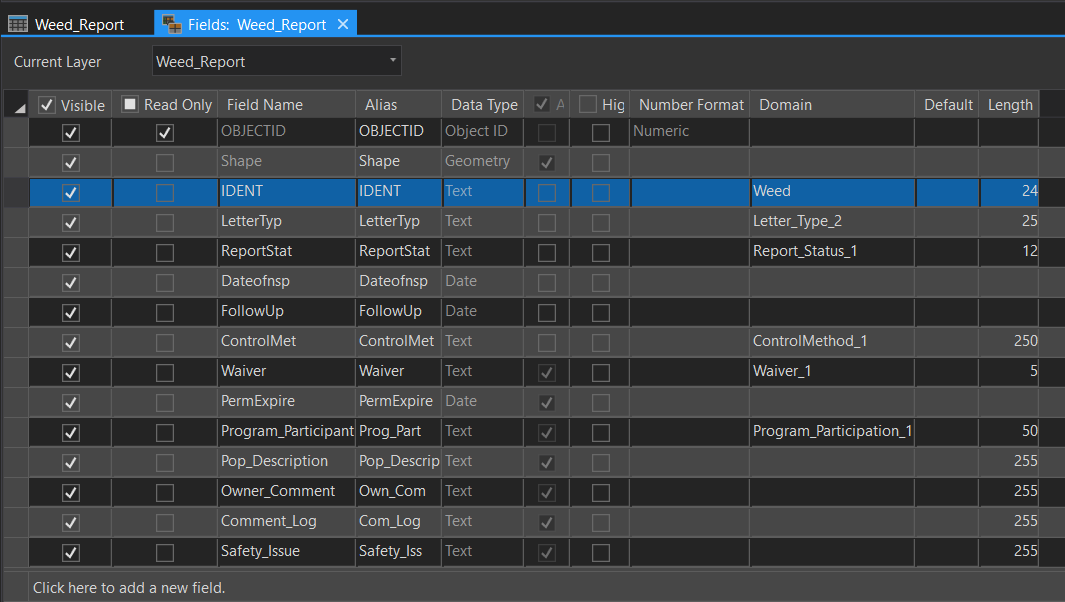Toggle the Read Only header checkbox
1065x602 pixels.
point(129,104)
